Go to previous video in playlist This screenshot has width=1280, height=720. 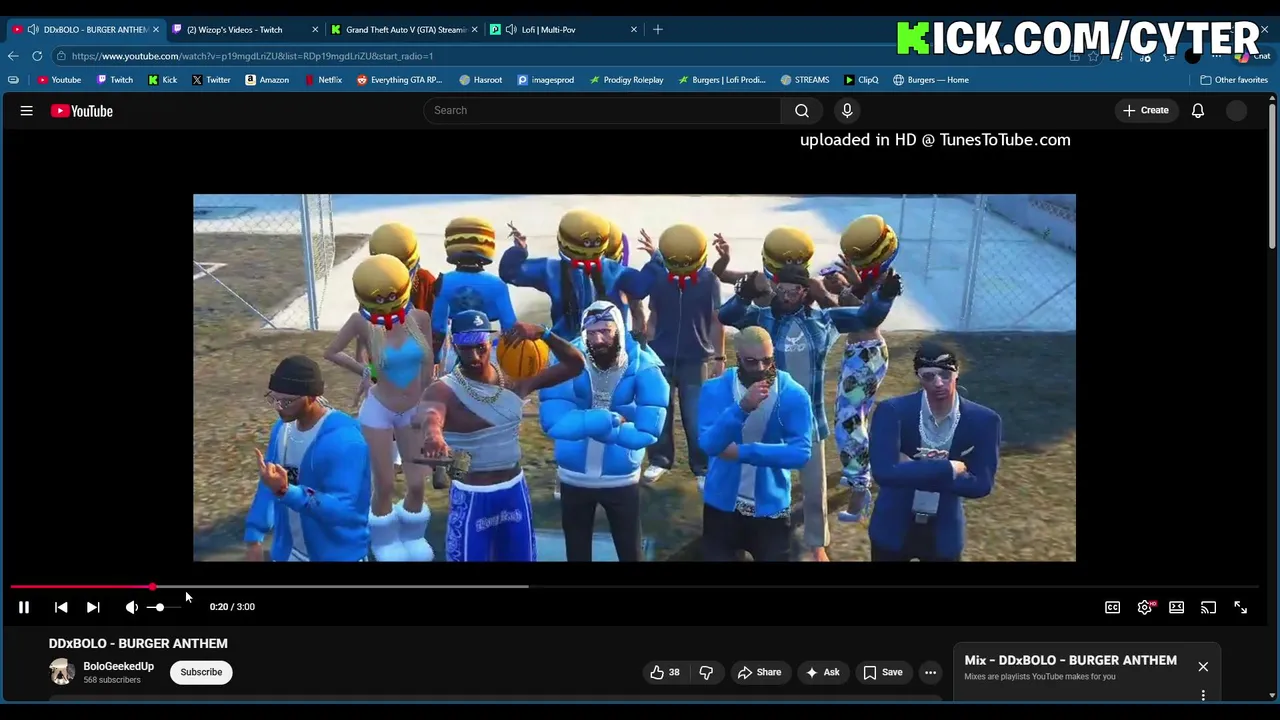(x=61, y=607)
